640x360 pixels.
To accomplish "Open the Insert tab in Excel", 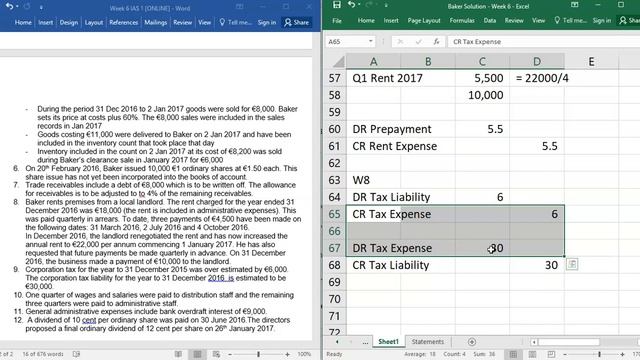I will (x=391, y=20).
